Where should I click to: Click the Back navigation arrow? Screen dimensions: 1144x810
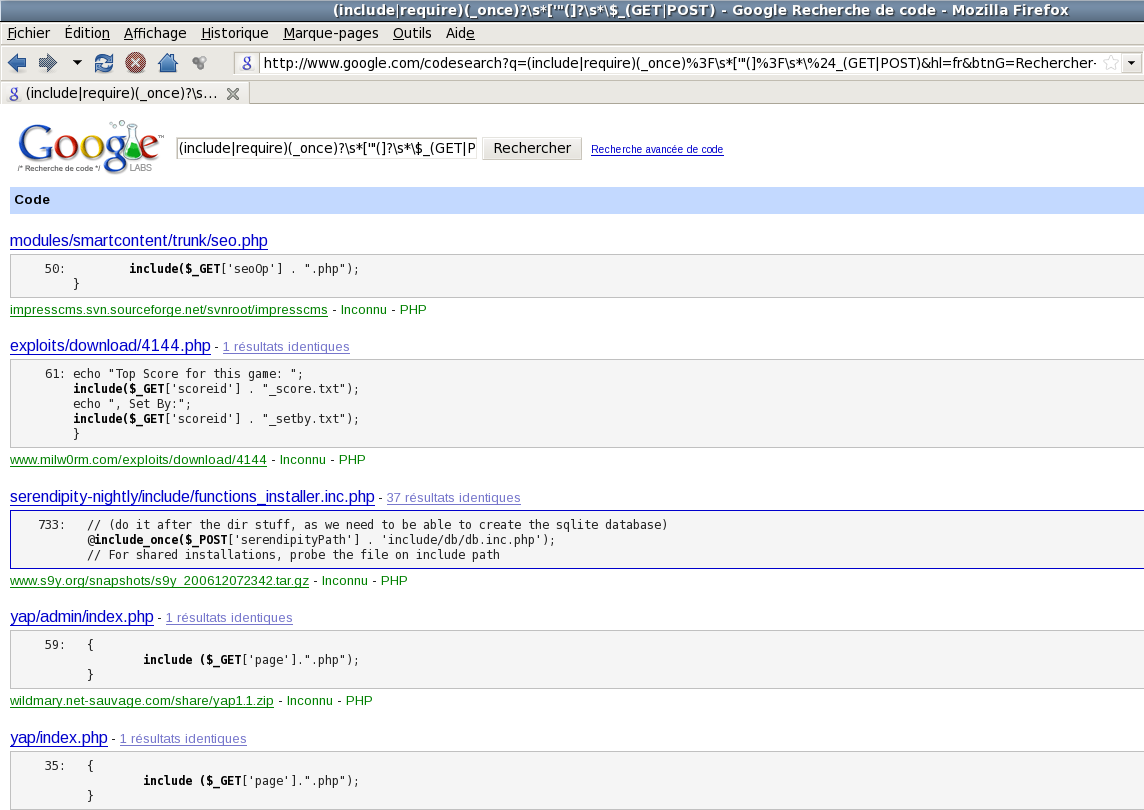(x=17, y=63)
